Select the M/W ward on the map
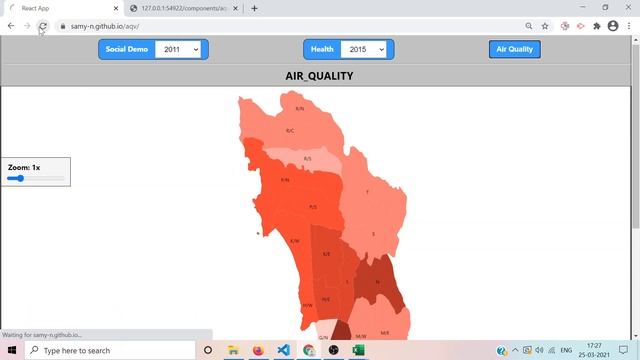 coord(361,336)
